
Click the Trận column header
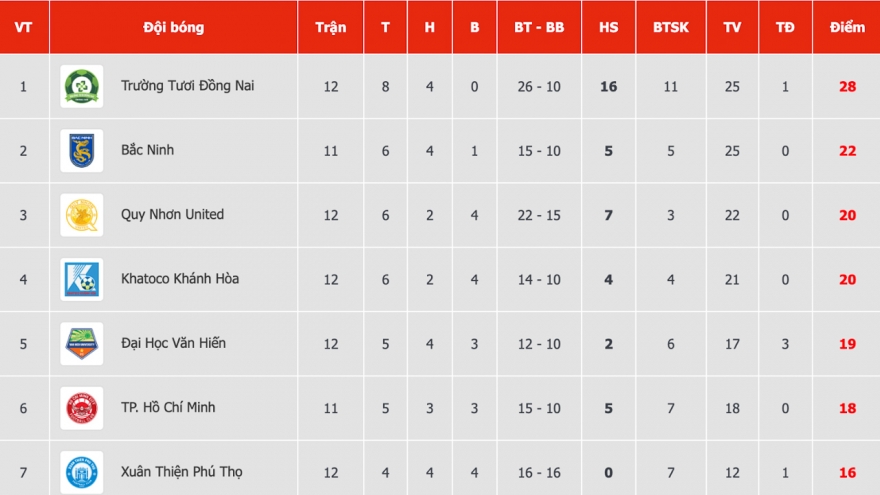coord(330,27)
